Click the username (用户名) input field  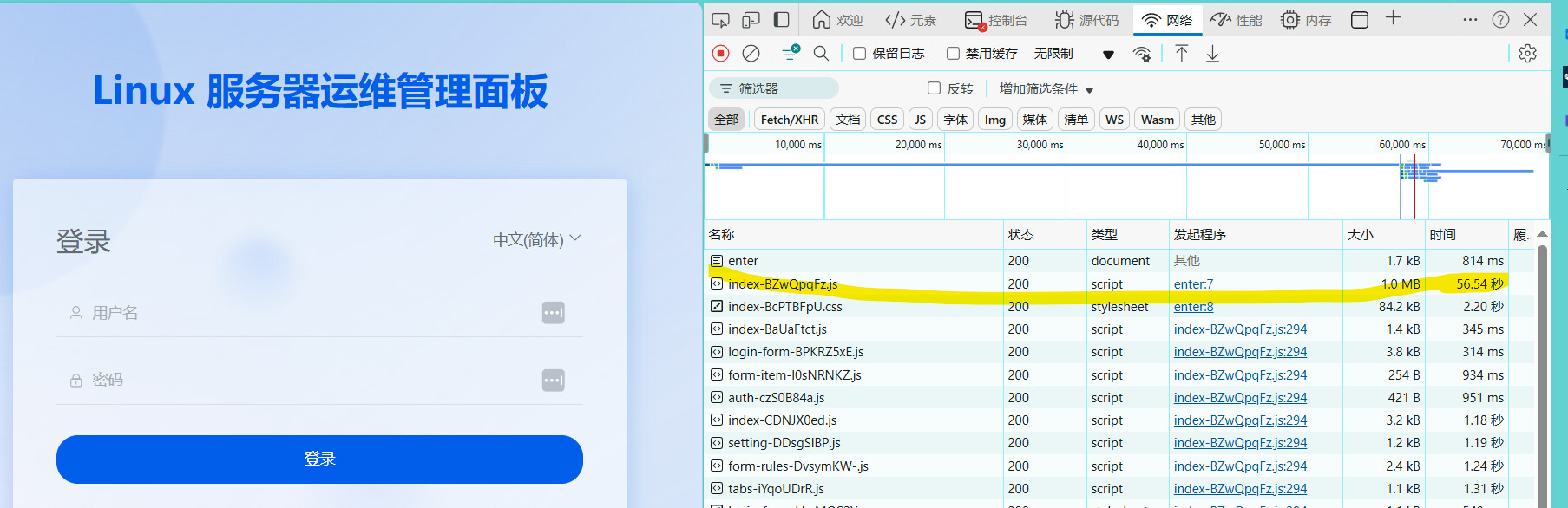pos(319,313)
